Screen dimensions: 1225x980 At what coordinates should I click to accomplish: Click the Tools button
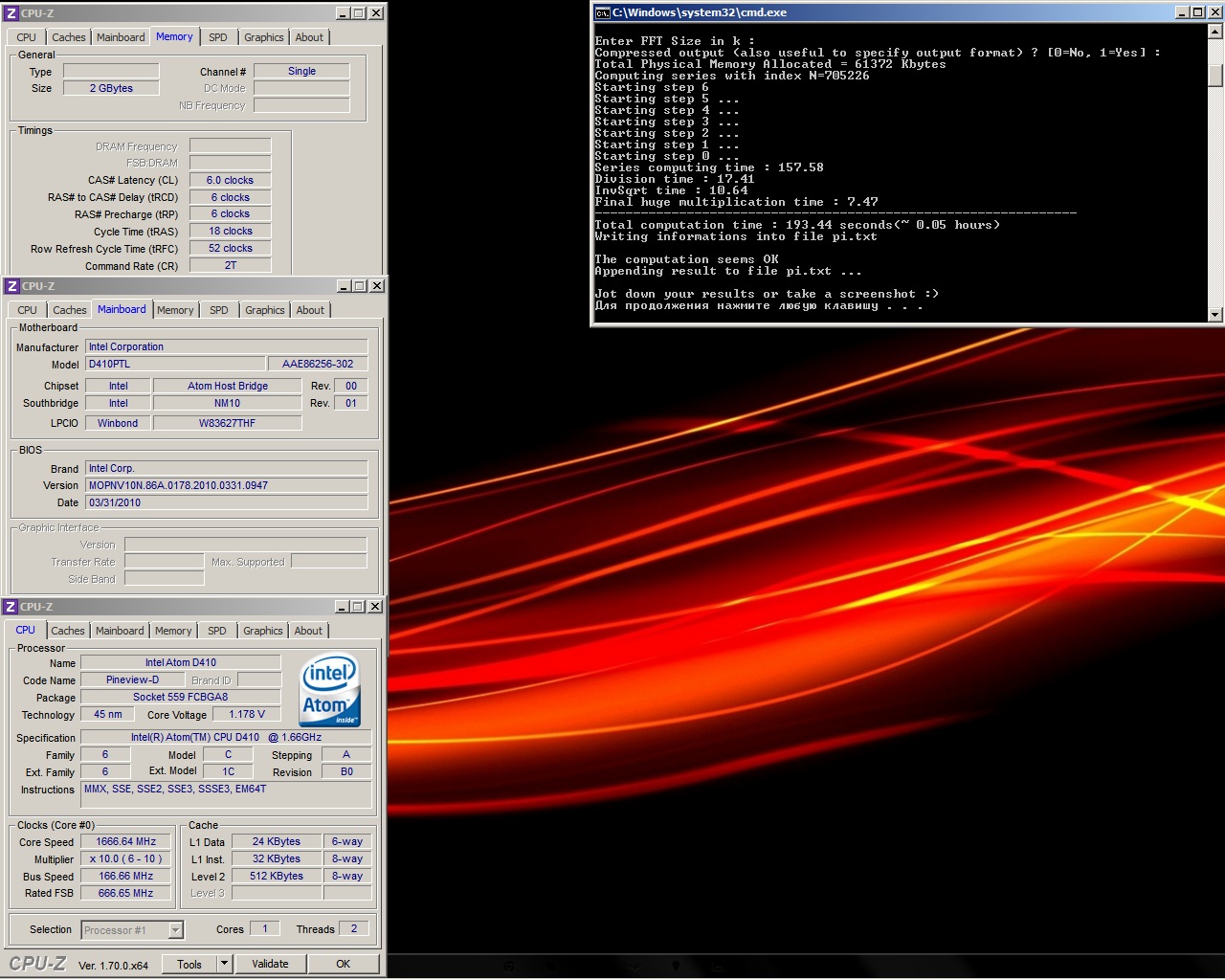click(189, 964)
